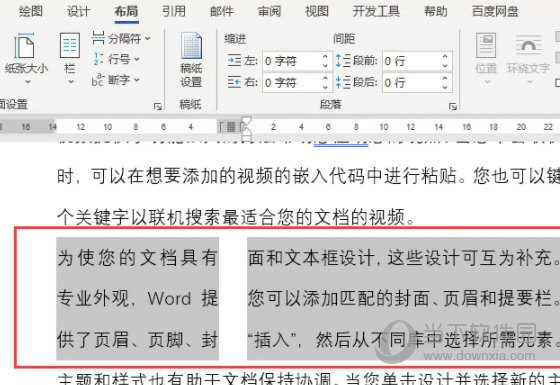This screenshot has height=385, width=560.
Task: Click the line starting 时，可以在想要添加
Action: coord(309,176)
